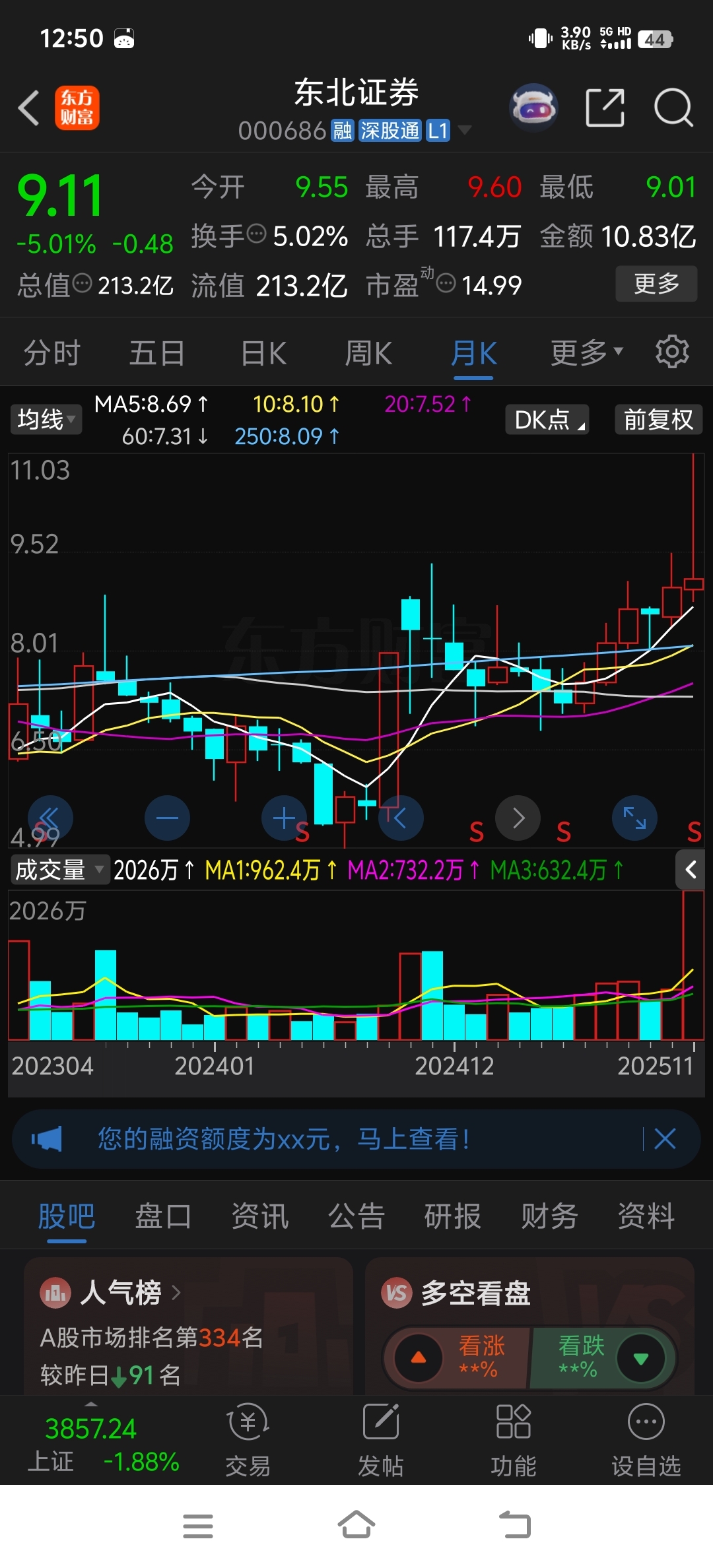Tap the back arrow icon
The image size is (713, 1568).
28,108
